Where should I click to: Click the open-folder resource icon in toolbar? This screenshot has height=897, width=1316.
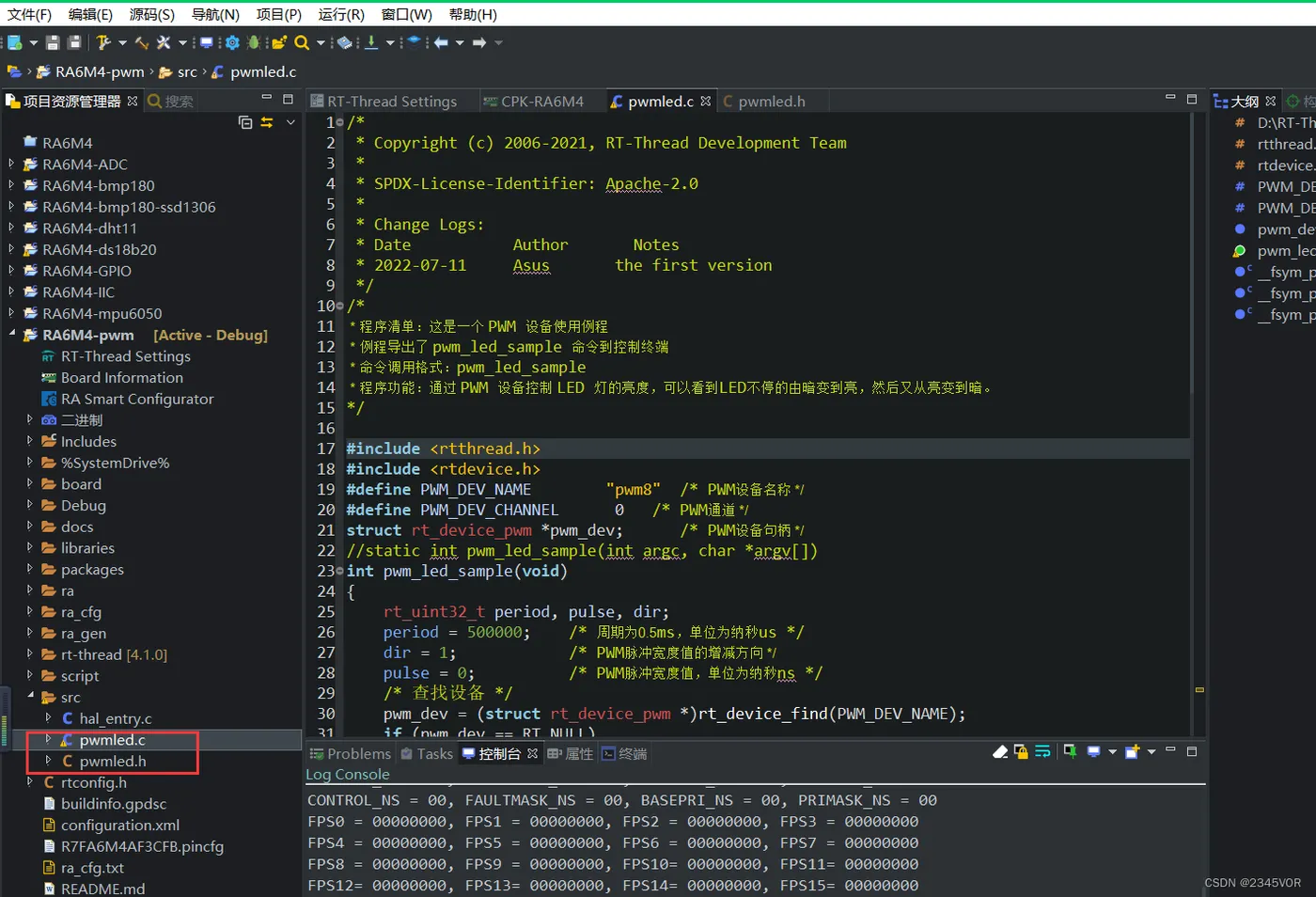coord(279,42)
